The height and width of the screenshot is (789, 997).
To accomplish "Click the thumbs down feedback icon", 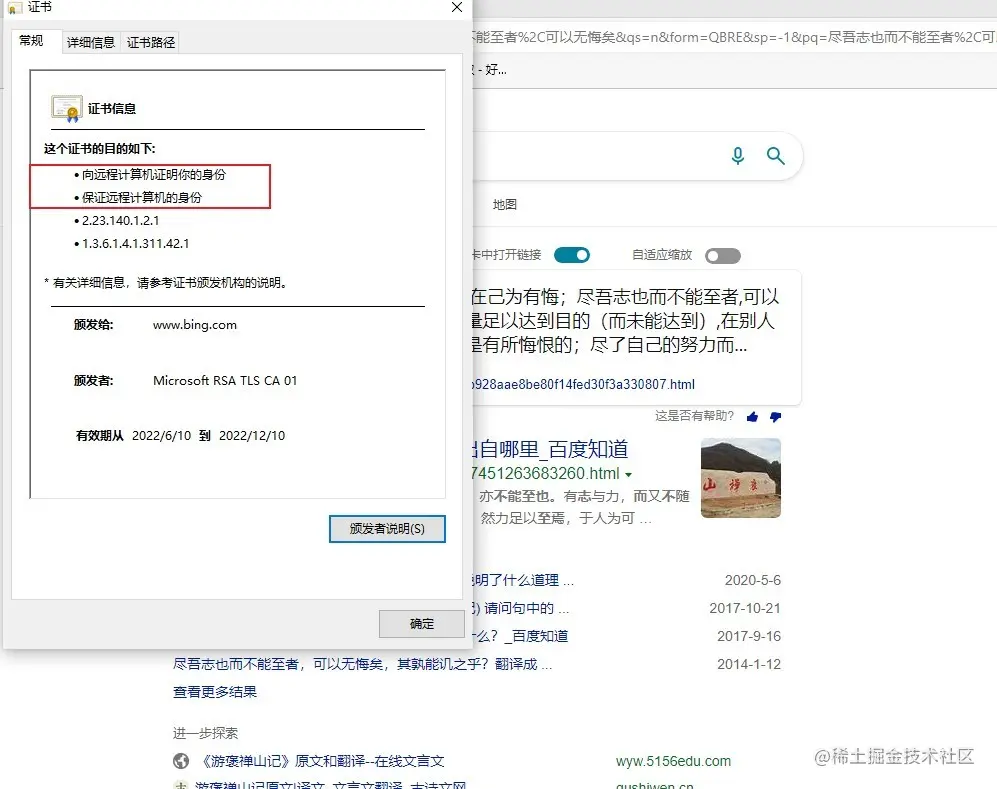I will click(776, 417).
